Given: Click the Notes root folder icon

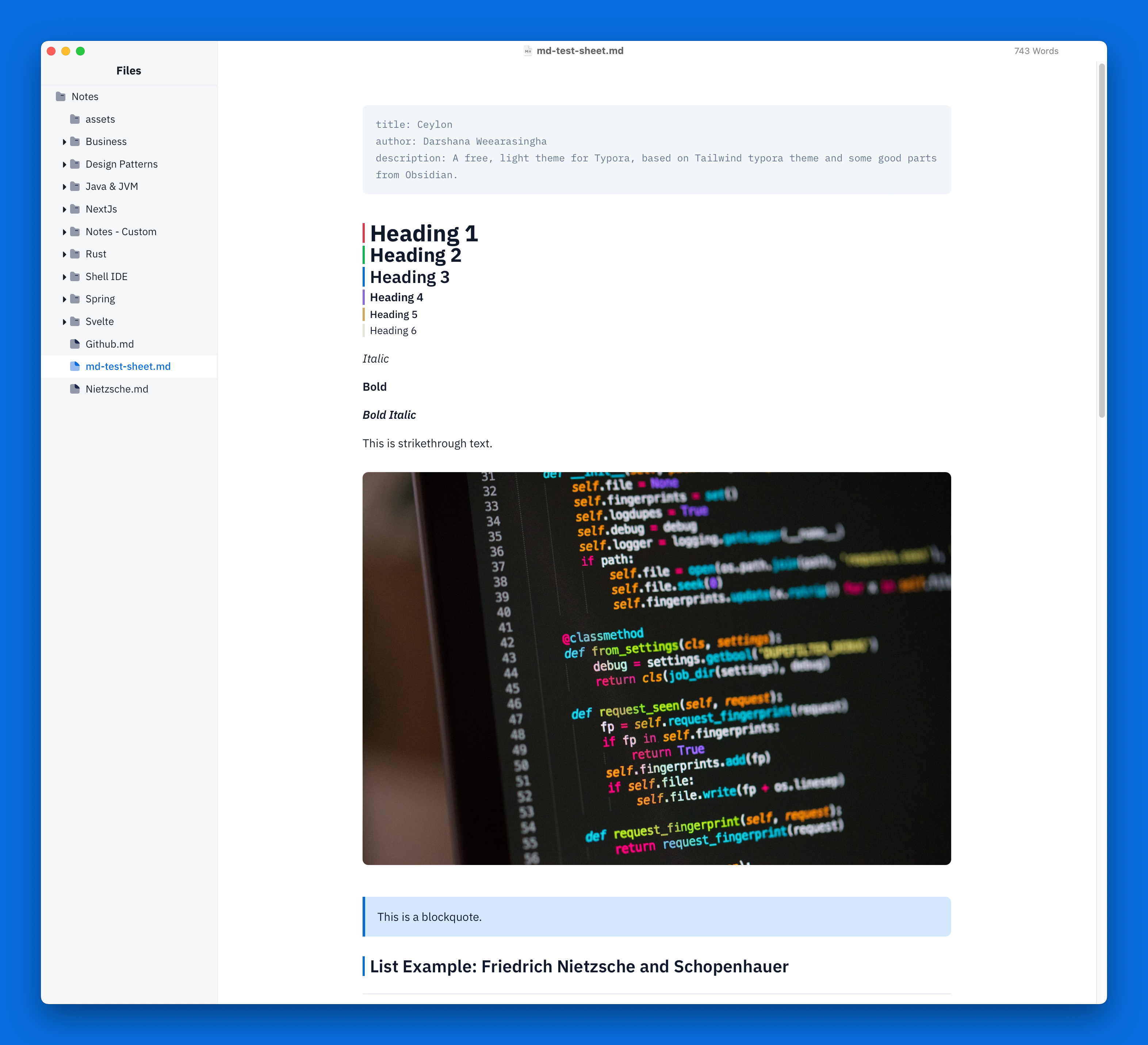Looking at the screenshot, I should [61, 96].
